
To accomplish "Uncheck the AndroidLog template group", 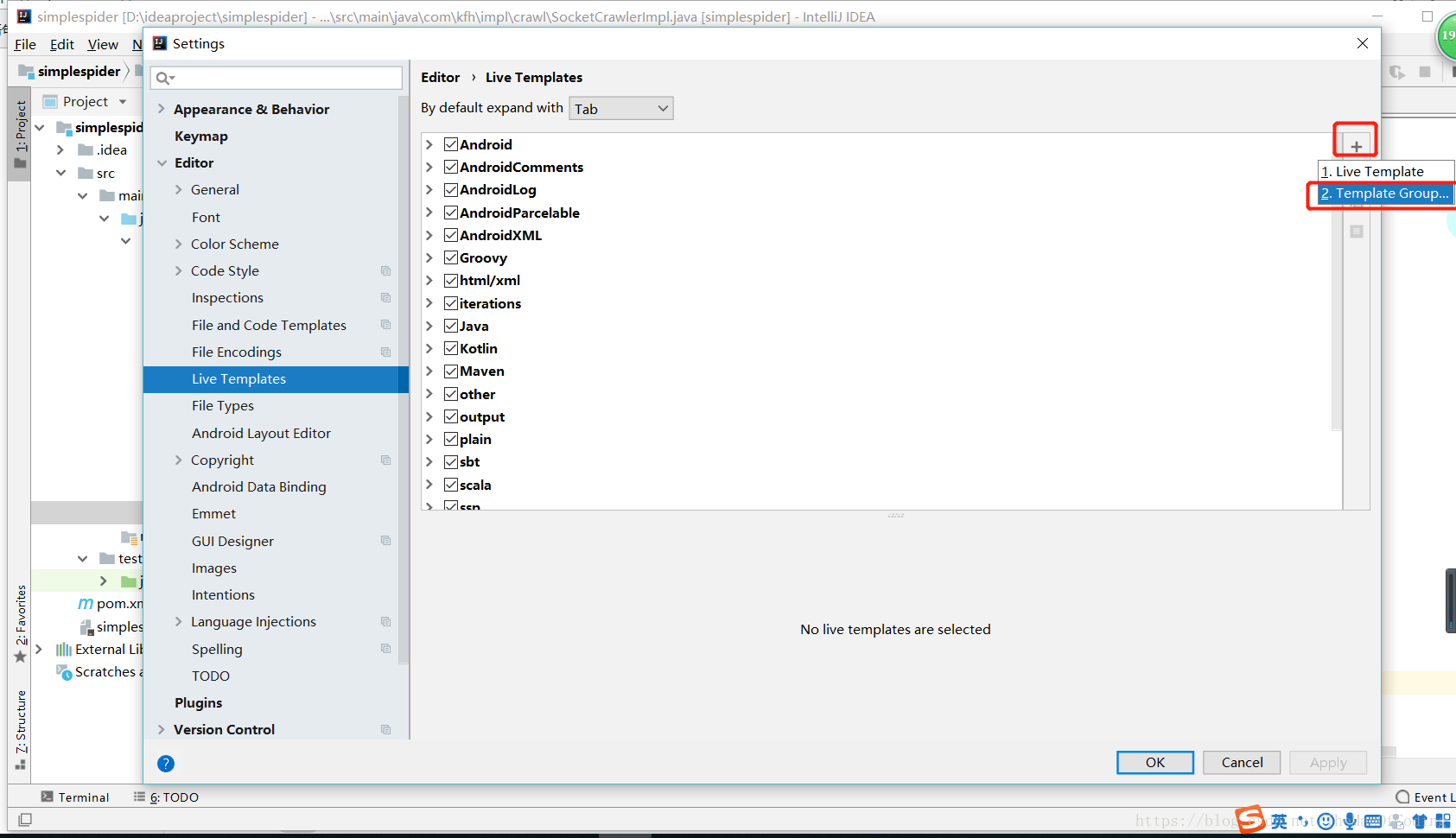I will pos(451,189).
